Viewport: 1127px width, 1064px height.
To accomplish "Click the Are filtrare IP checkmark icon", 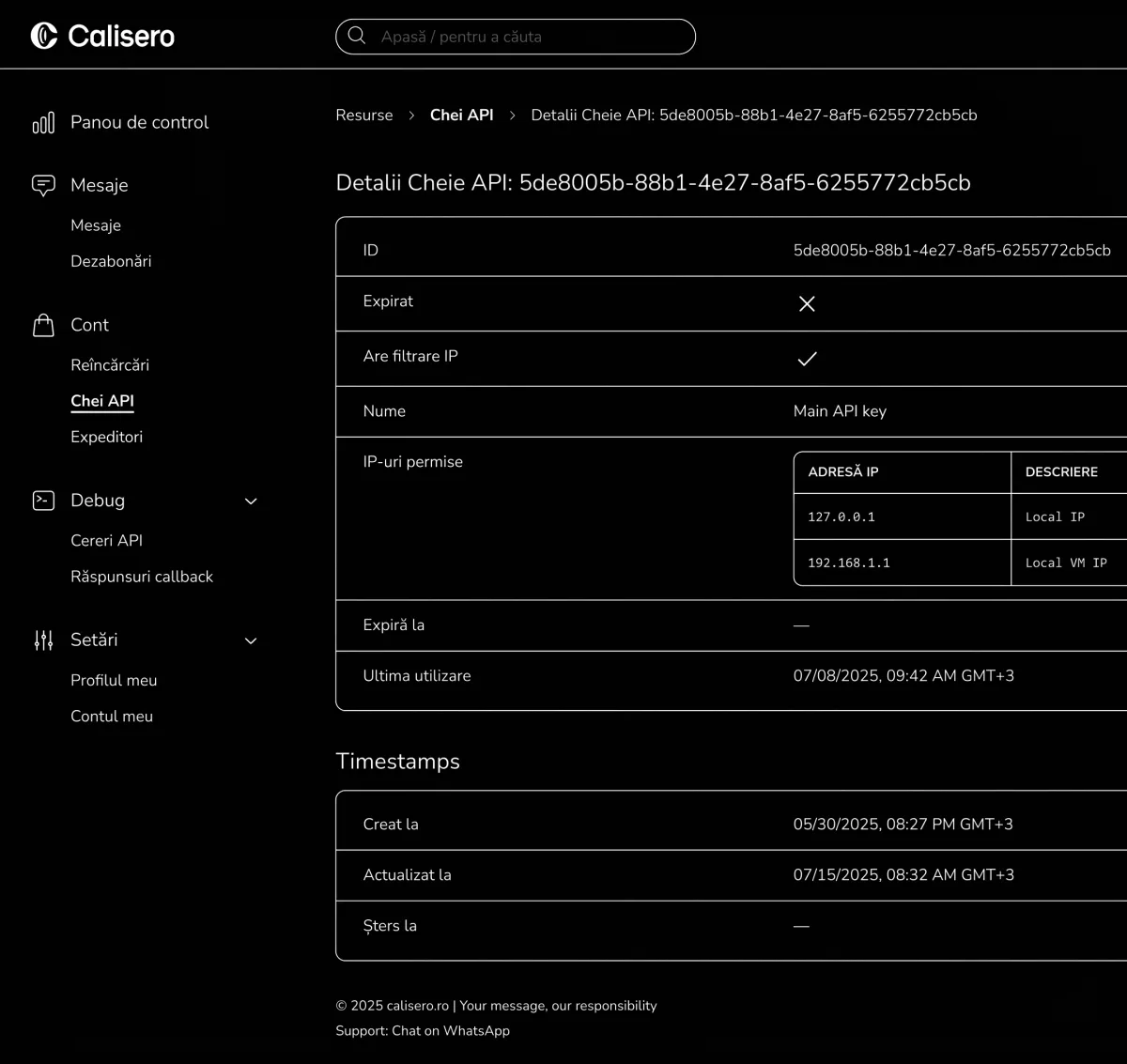I will 807,359.
